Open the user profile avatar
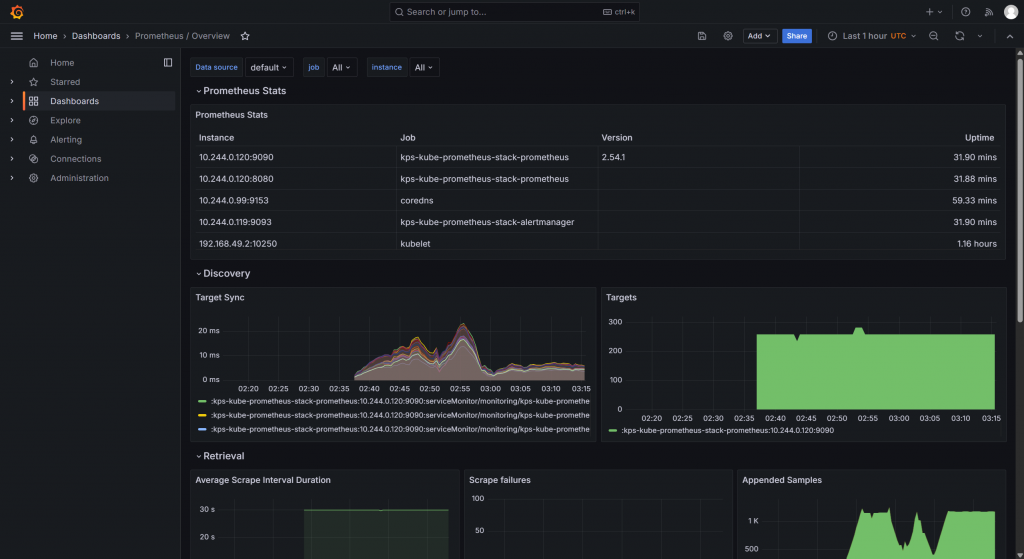Viewport: 1024px width, 559px height. tap(1010, 12)
